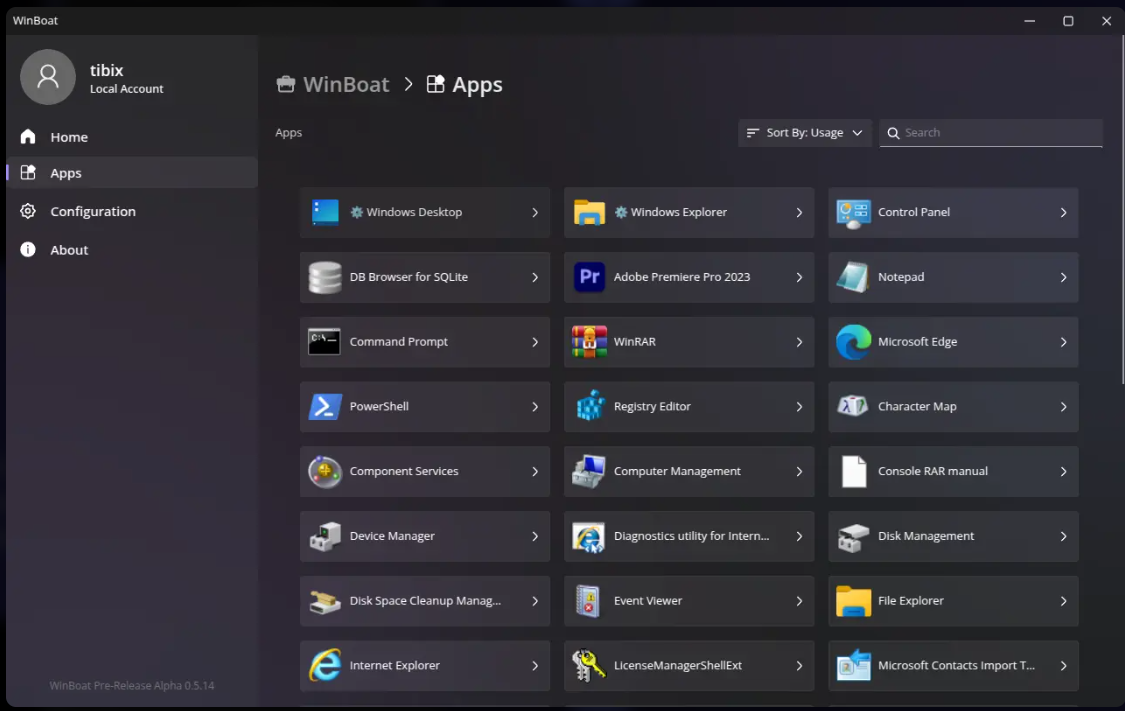Image resolution: width=1125 pixels, height=711 pixels.
Task: Expand the Control Panel row chevron
Action: point(1063,212)
